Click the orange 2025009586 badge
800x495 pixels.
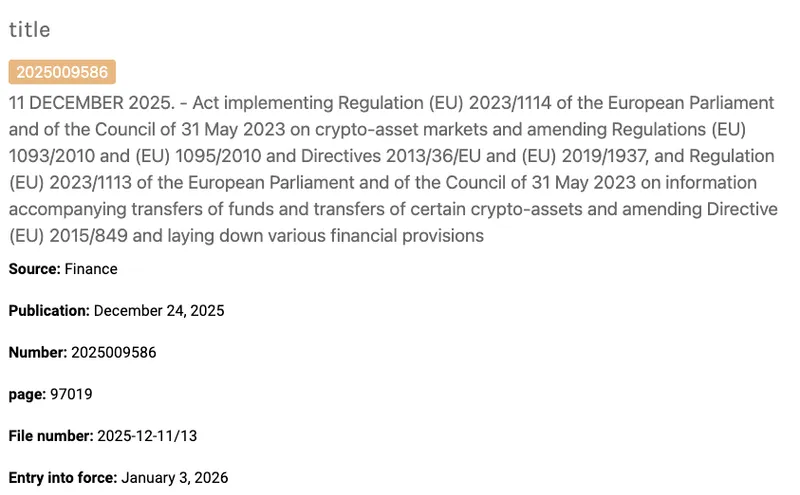[62, 72]
